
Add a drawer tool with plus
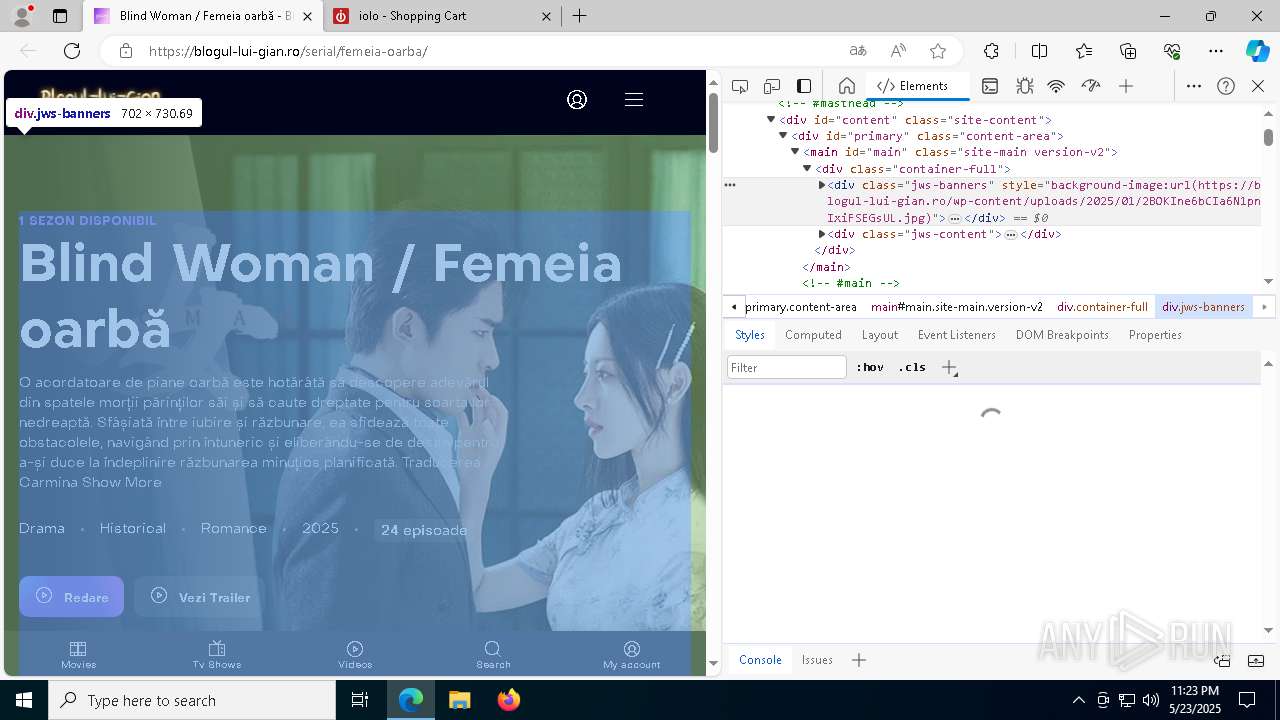(859, 660)
